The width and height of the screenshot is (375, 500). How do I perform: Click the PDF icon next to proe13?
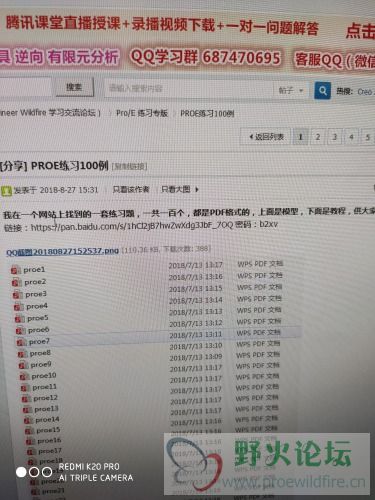click(27, 409)
